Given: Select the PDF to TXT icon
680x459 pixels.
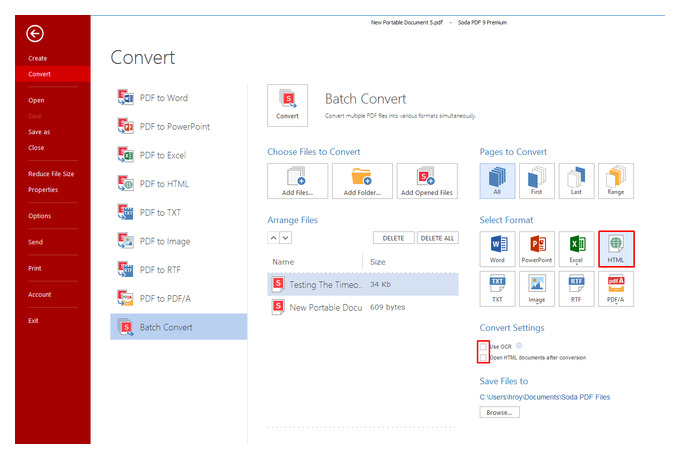Looking at the screenshot, I should [x=125, y=212].
